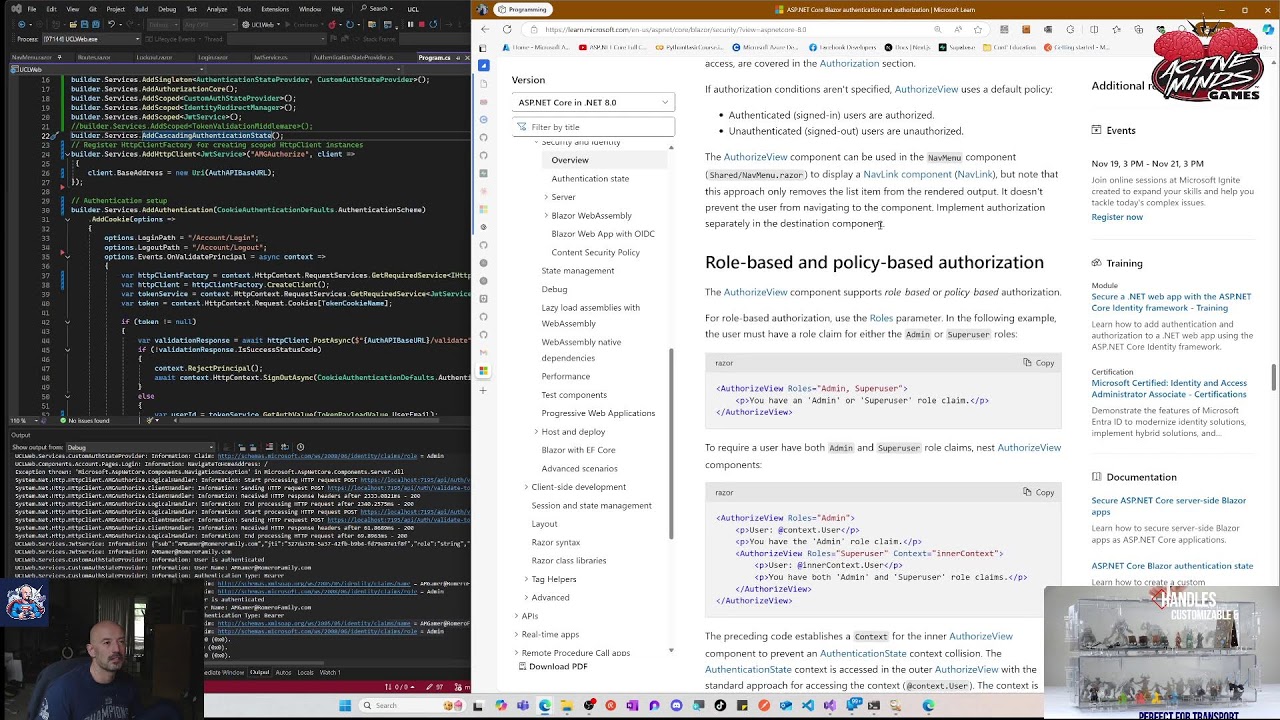Open the Microsoft Certified: Identity and Access Administrator link
Image resolution: width=1280 pixels, height=720 pixels.
[x=1169, y=389]
